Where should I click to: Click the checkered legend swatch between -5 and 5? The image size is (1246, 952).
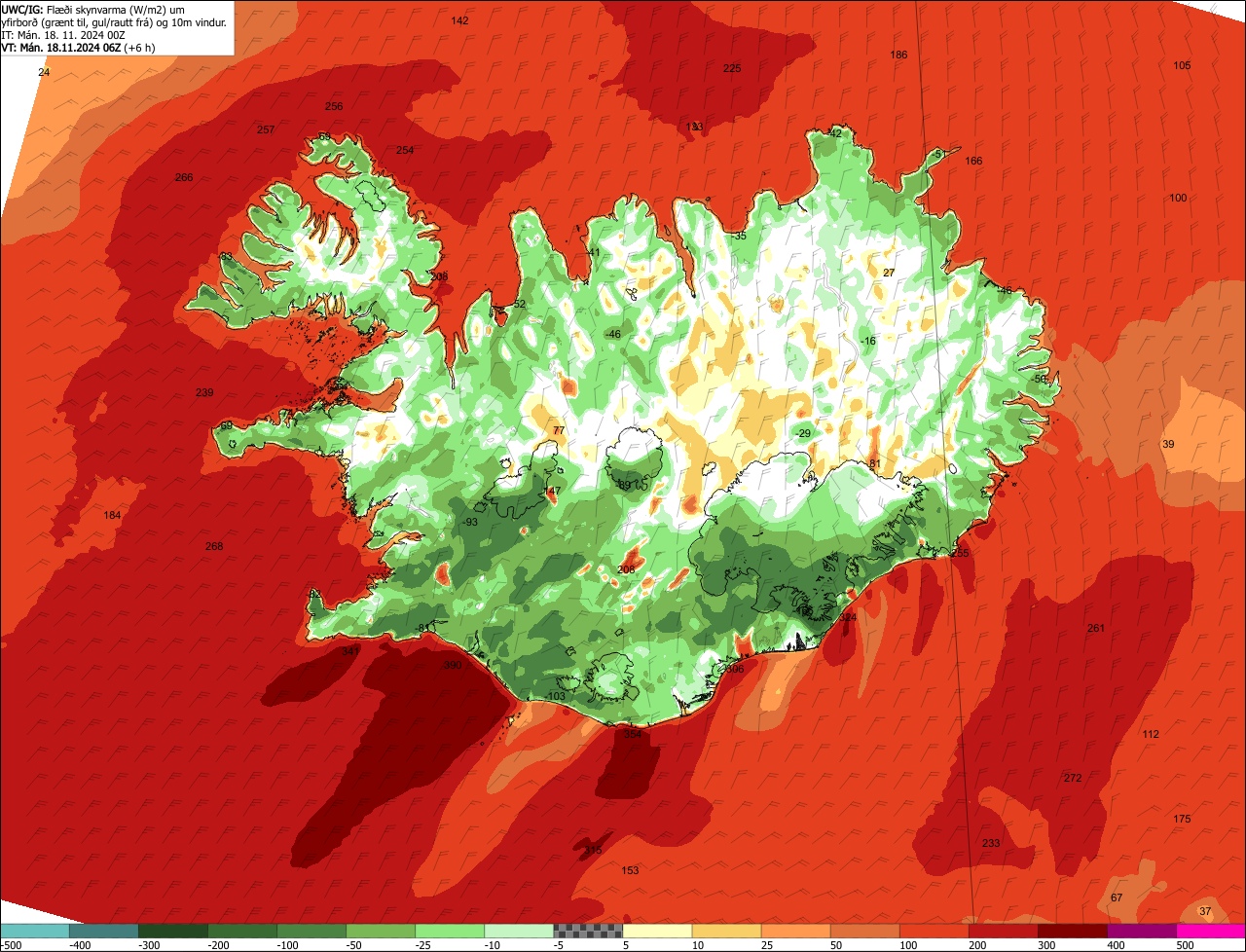click(x=588, y=931)
